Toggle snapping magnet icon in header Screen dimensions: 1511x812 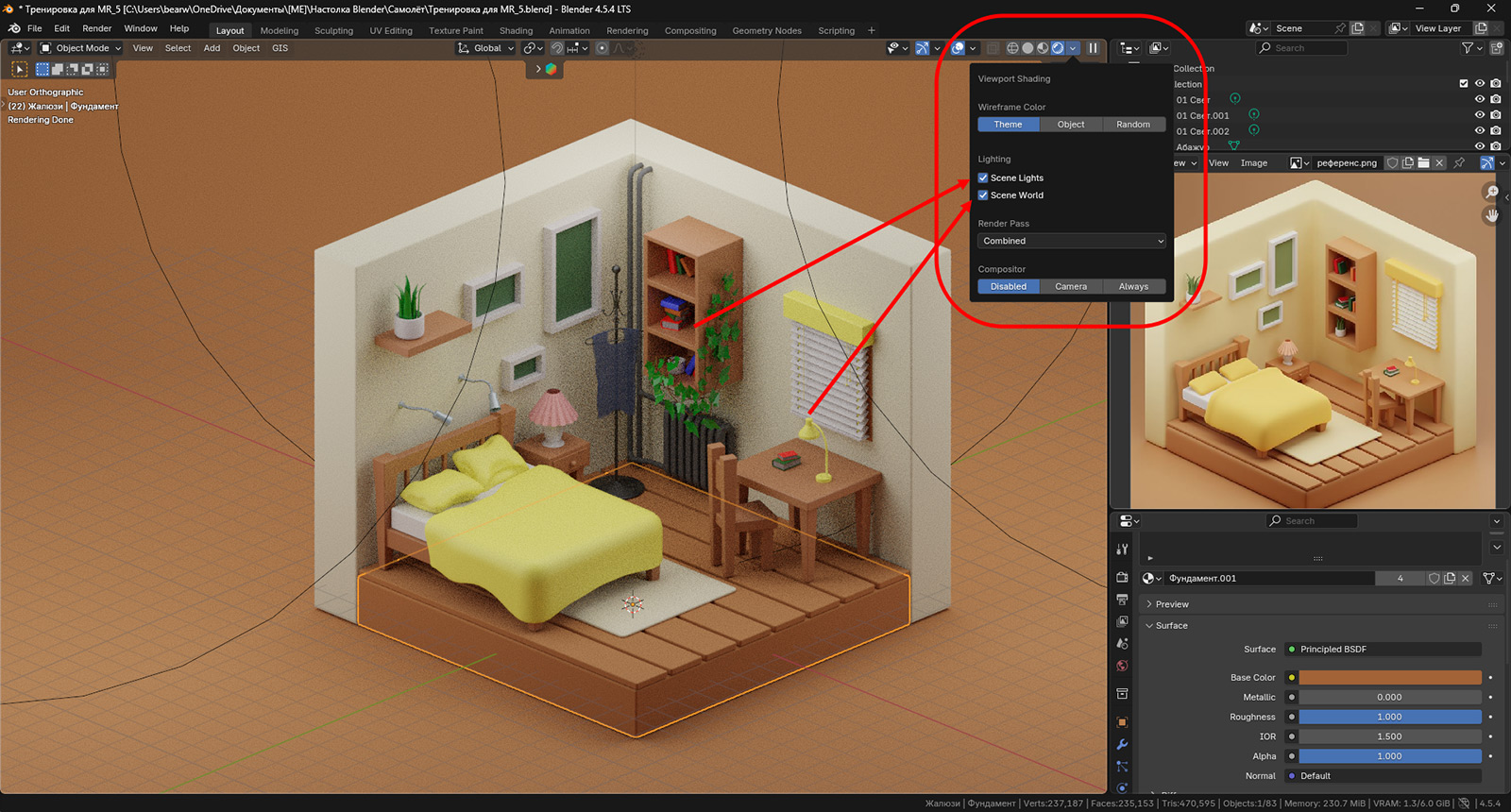pos(557,48)
